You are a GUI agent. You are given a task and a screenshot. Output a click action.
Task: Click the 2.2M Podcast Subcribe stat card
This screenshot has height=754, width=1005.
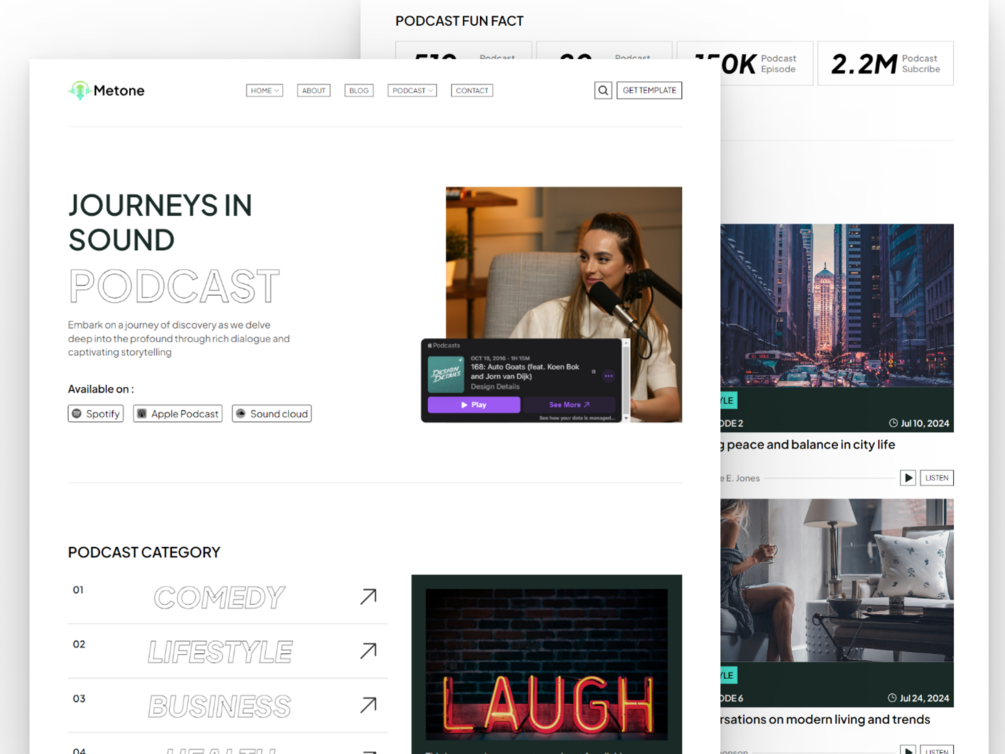tap(886, 63)
